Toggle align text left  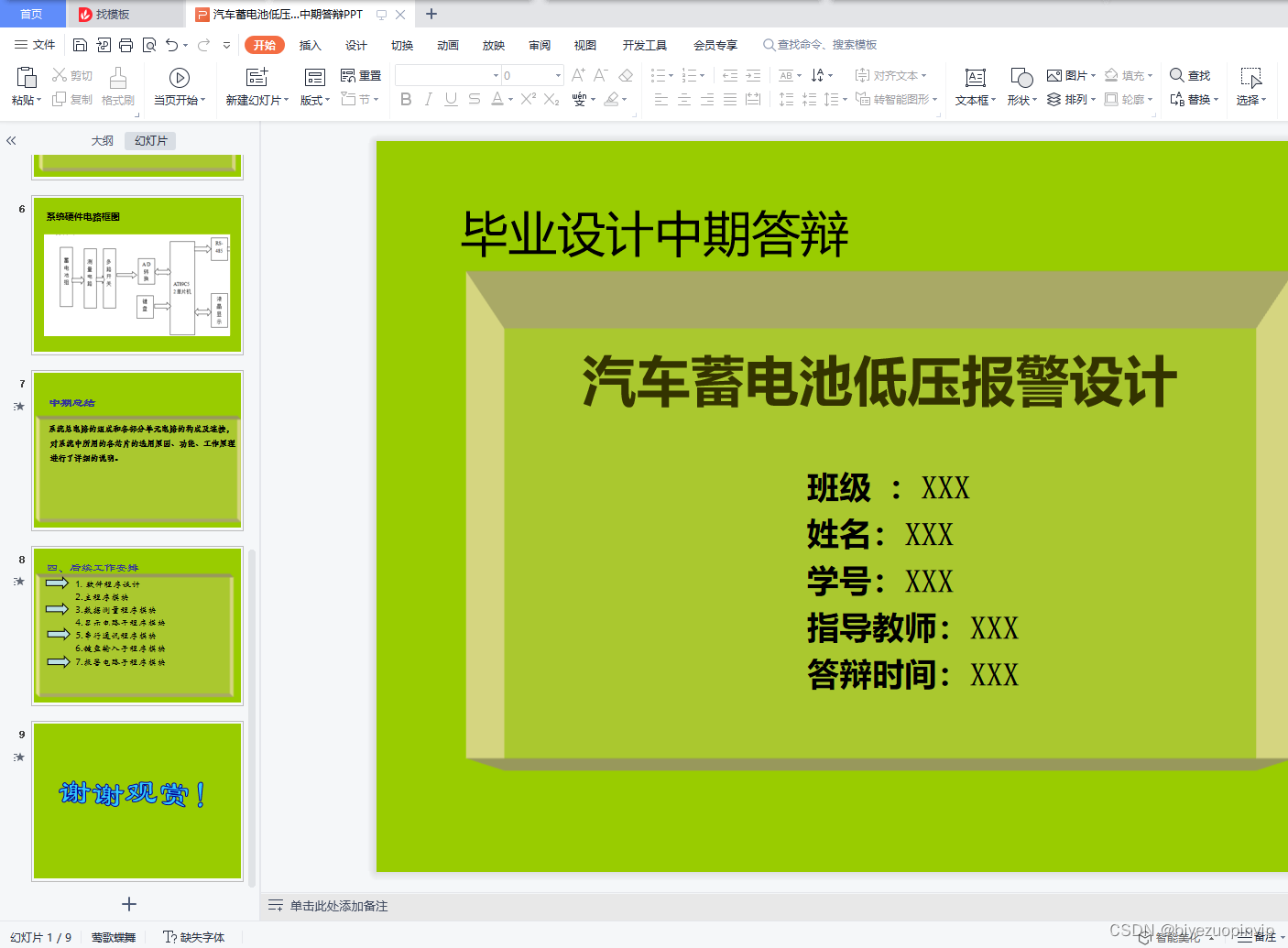click(661, 99)
